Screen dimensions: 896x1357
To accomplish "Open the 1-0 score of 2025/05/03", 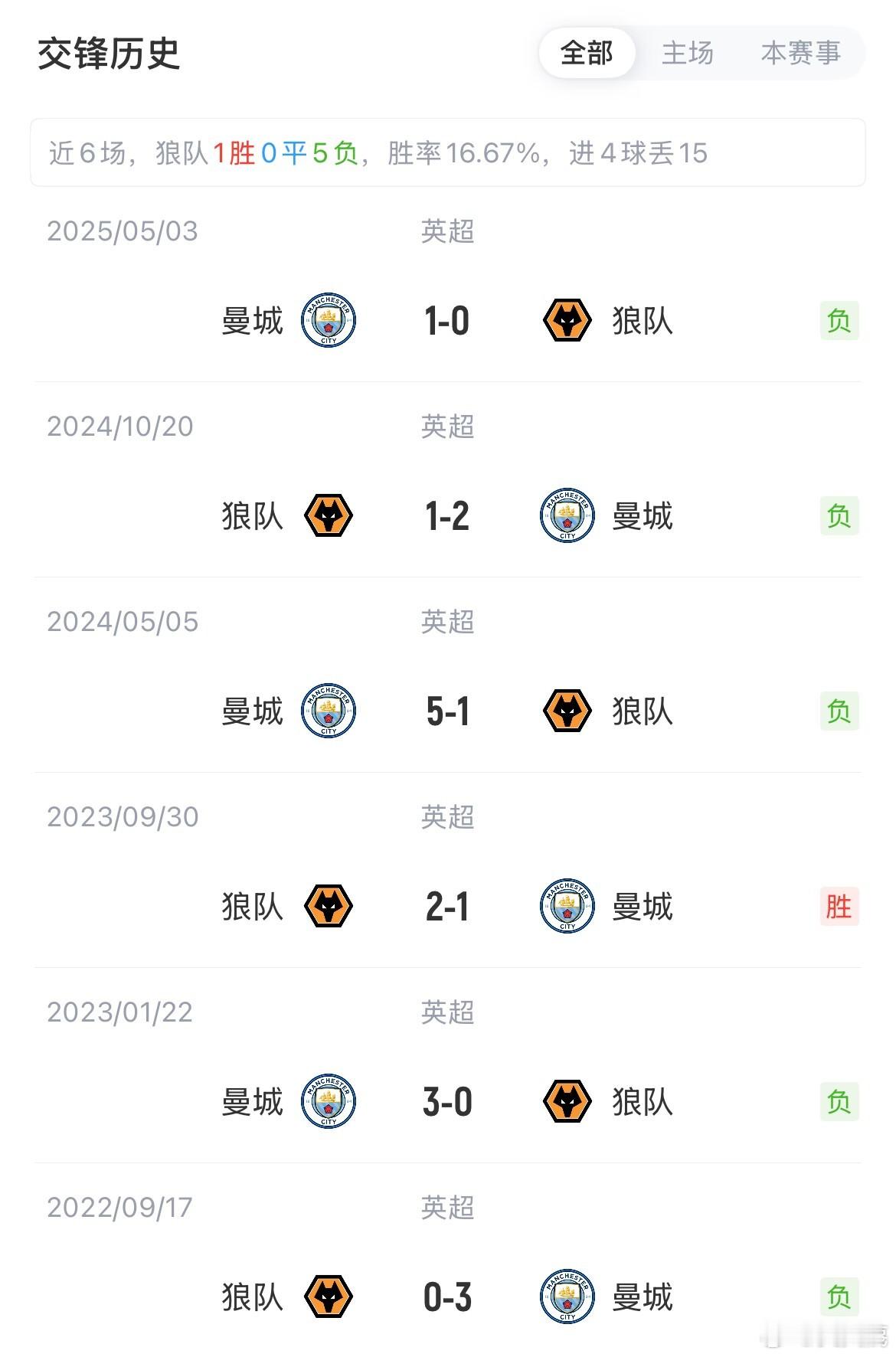I will click(447, 321).
